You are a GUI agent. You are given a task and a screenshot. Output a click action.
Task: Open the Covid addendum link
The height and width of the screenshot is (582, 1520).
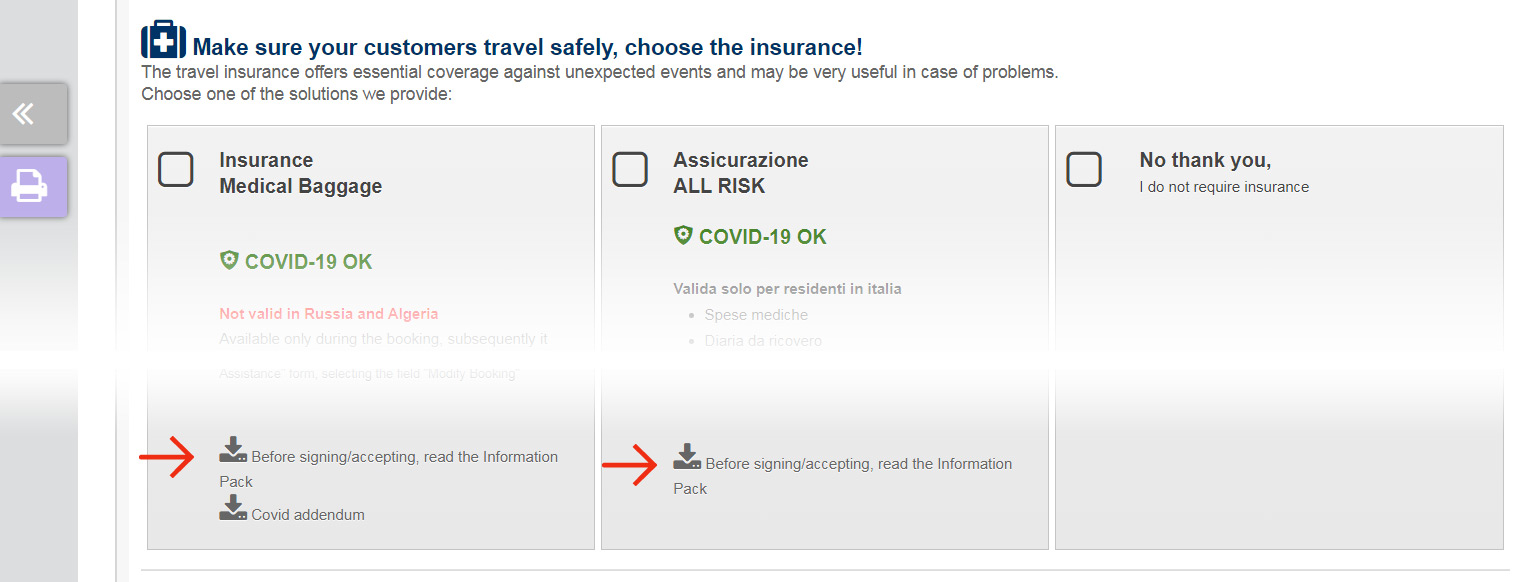[x=308, y=515]
